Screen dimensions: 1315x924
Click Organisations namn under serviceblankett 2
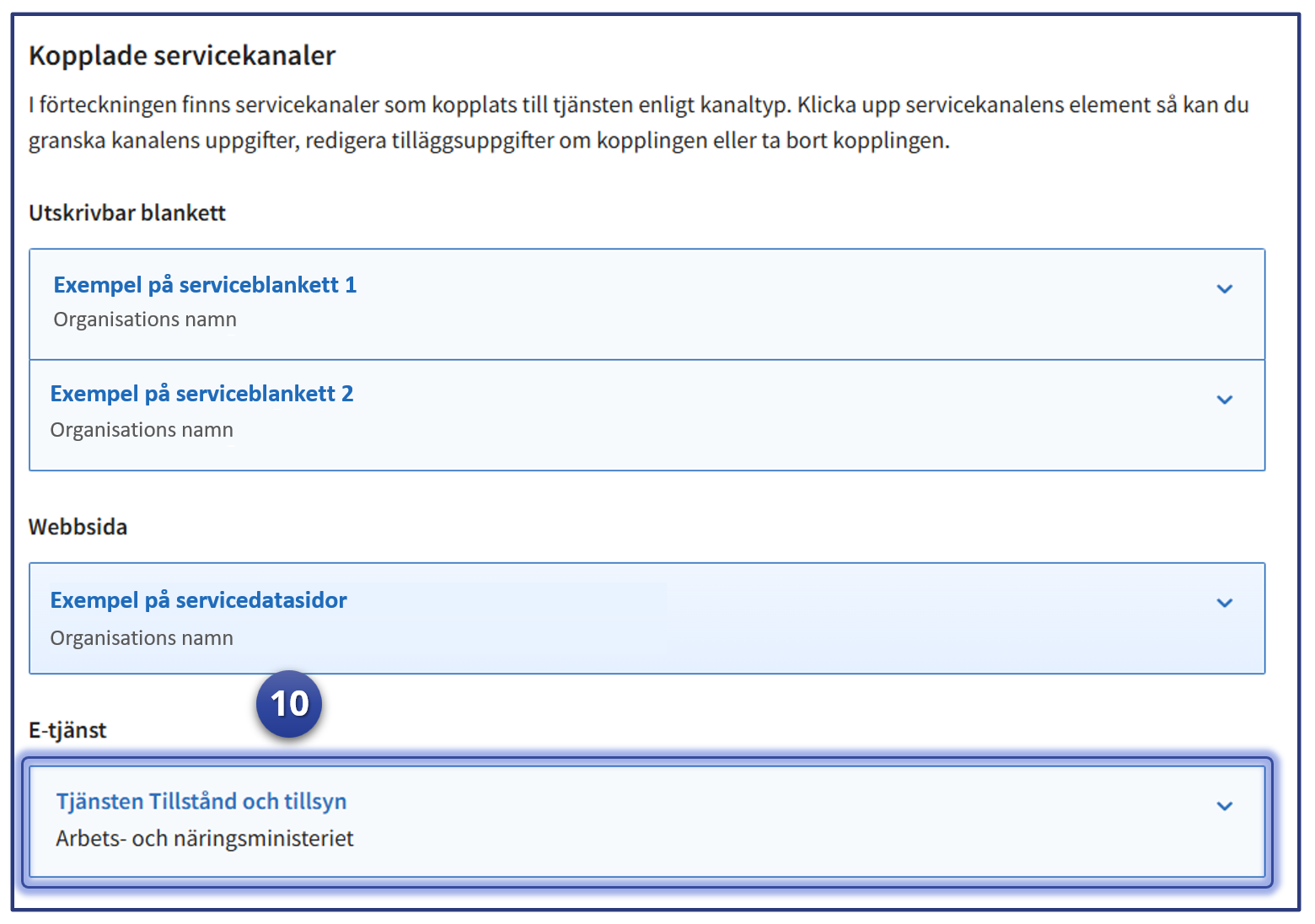pos(142,430)
